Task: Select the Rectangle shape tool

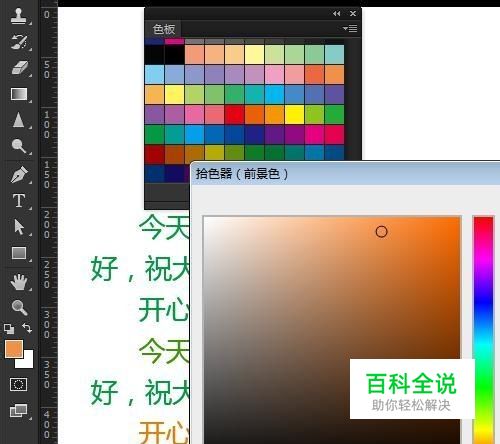Action: coord(19,253)
